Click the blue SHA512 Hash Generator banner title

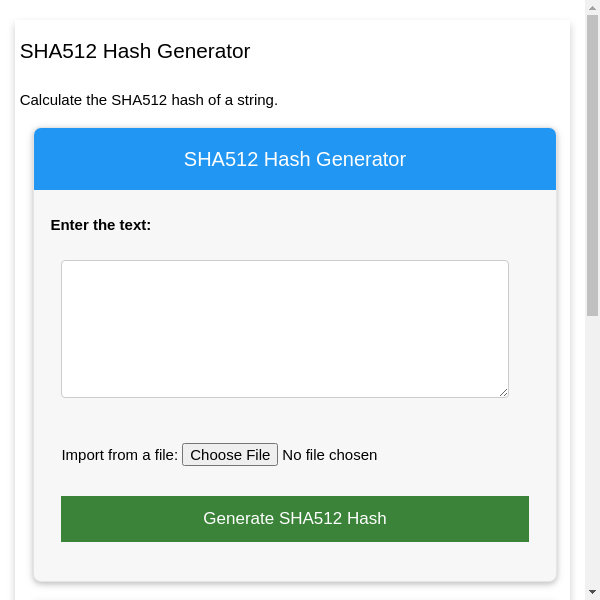pos(295,159)
